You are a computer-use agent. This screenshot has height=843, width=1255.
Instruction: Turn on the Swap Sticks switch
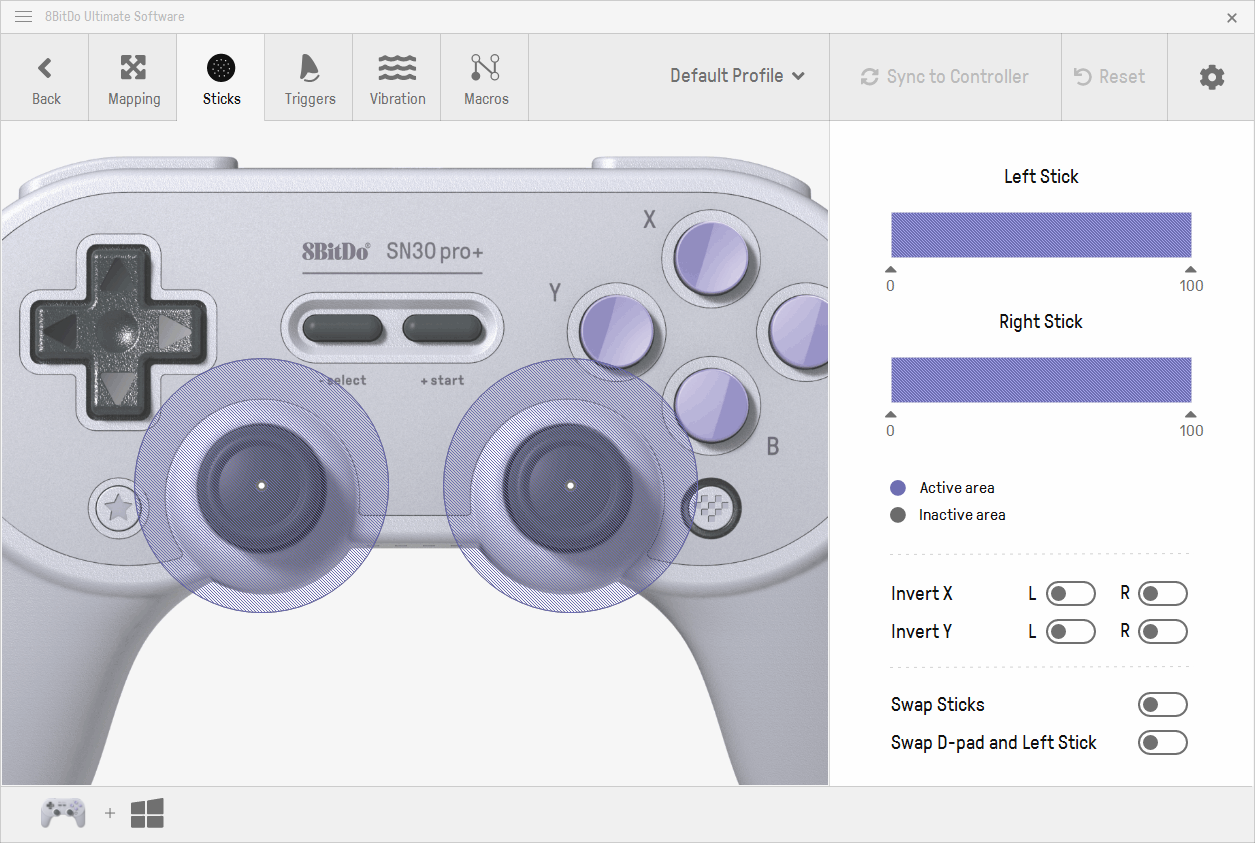click(1163, 705)
